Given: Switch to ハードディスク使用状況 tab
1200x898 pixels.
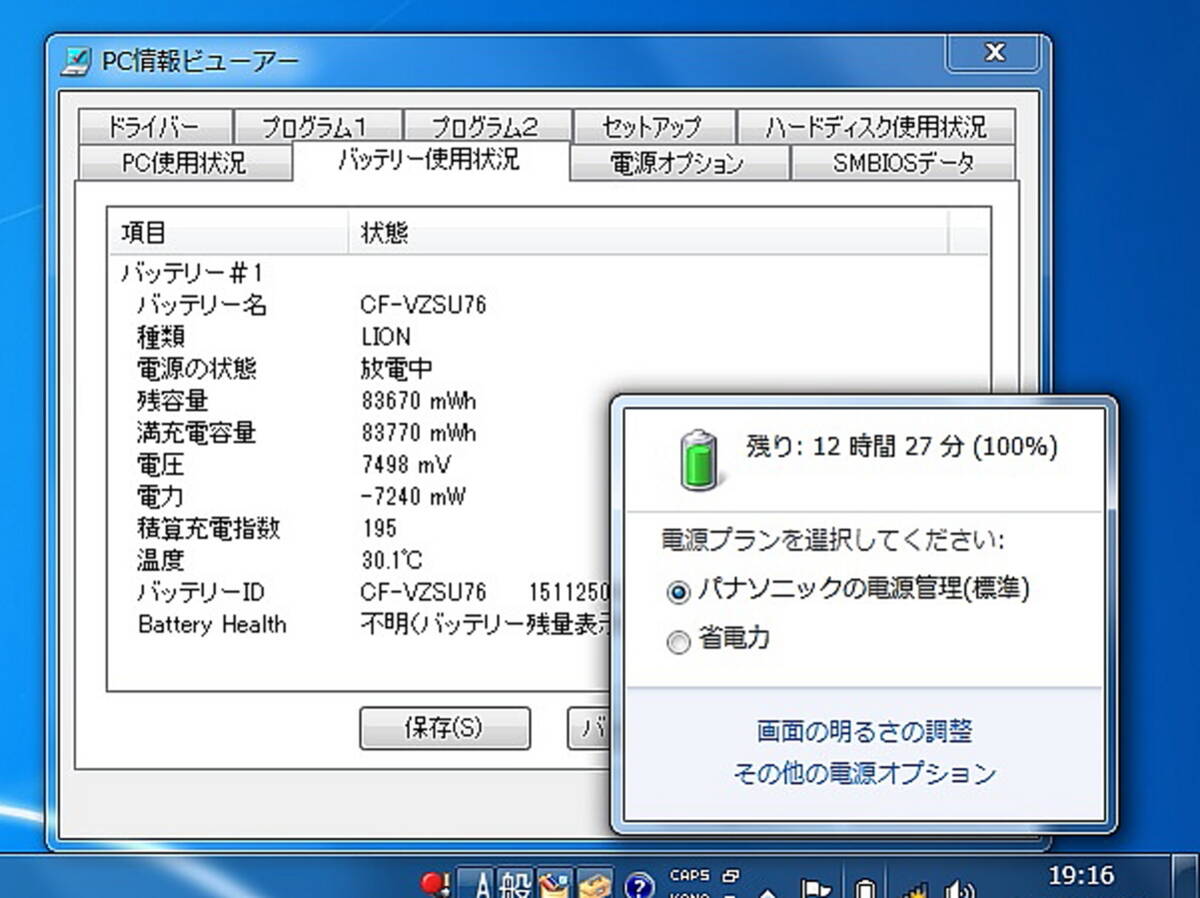Looking at the screenshot, I should coord(876,127).
